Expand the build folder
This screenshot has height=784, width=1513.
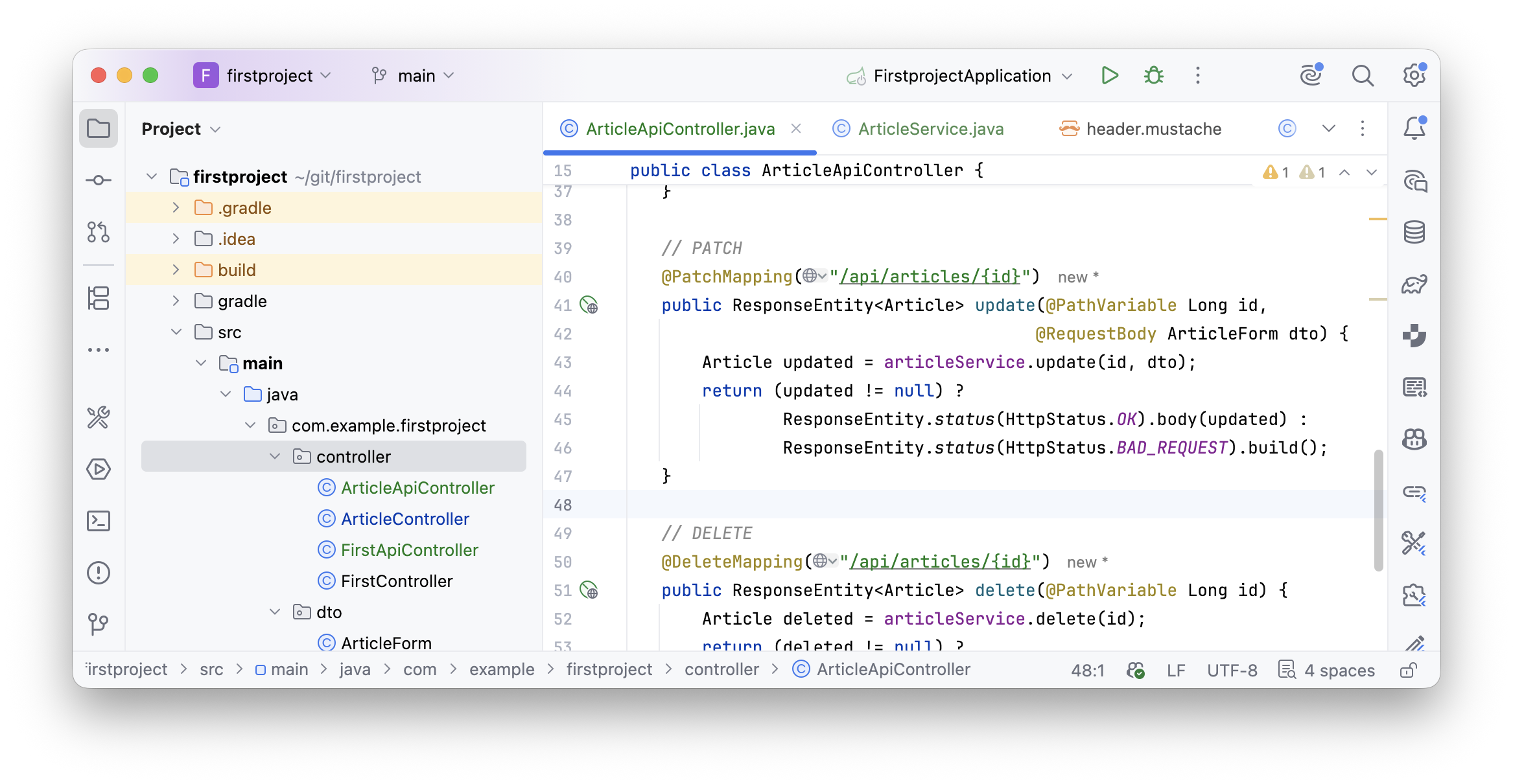[x=176, y=270]
